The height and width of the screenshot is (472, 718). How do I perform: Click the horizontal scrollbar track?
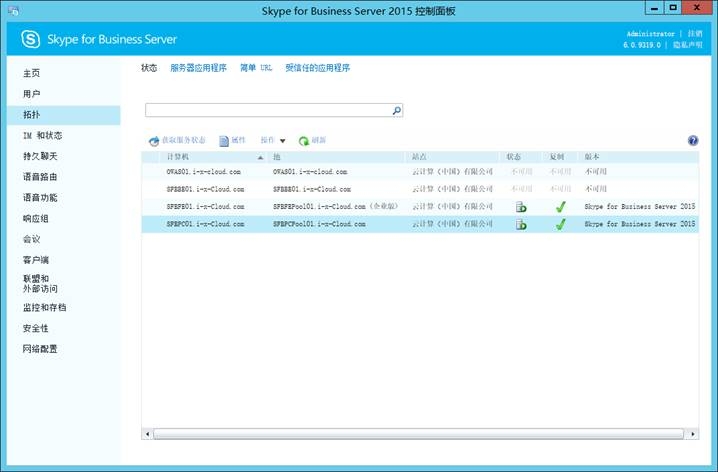pyautogui.click(x=419, y=434)
